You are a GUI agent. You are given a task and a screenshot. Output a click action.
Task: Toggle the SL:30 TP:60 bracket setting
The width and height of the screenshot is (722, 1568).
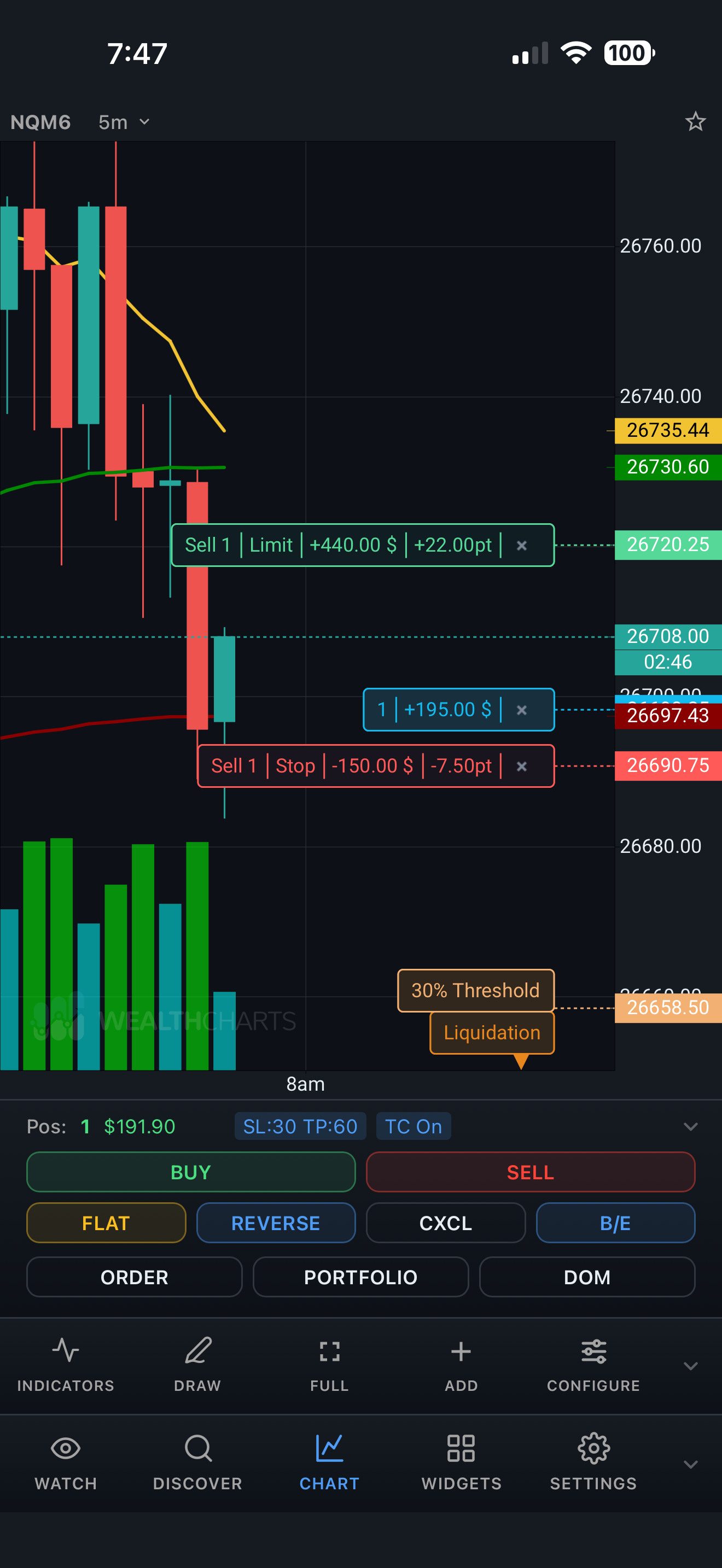click(300, 1126)
